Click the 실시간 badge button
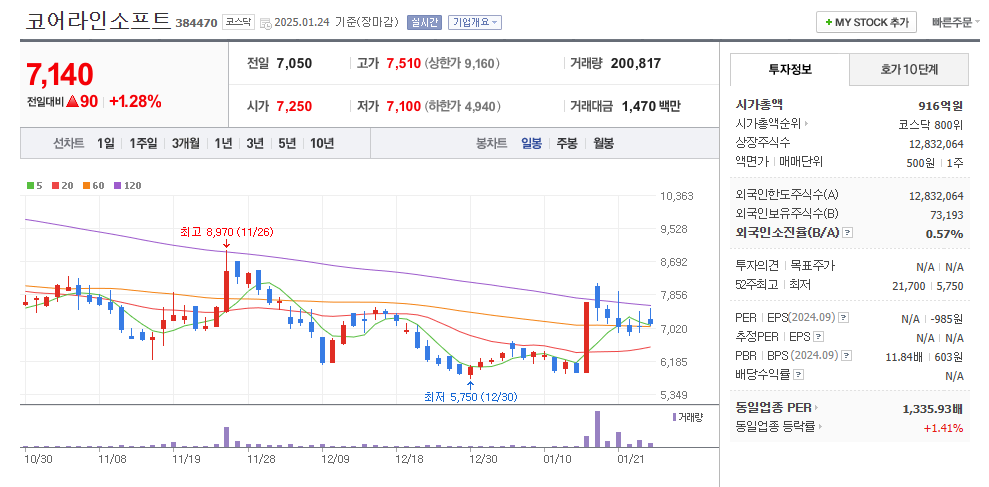Screen dimensions: 989x487 click(424, 22)
